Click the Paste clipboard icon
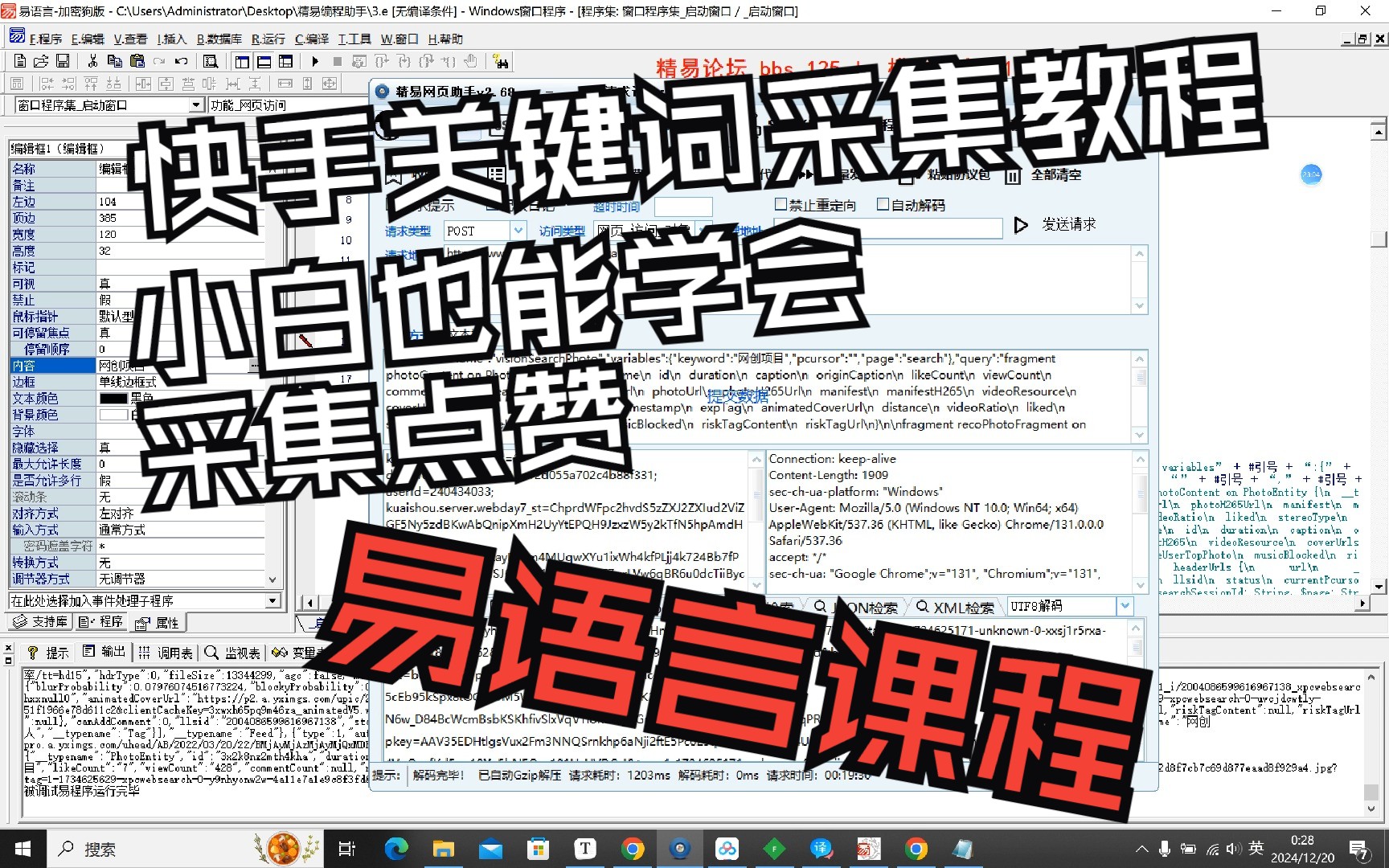This screenshot has width=1389, height=868. [137, 61]
